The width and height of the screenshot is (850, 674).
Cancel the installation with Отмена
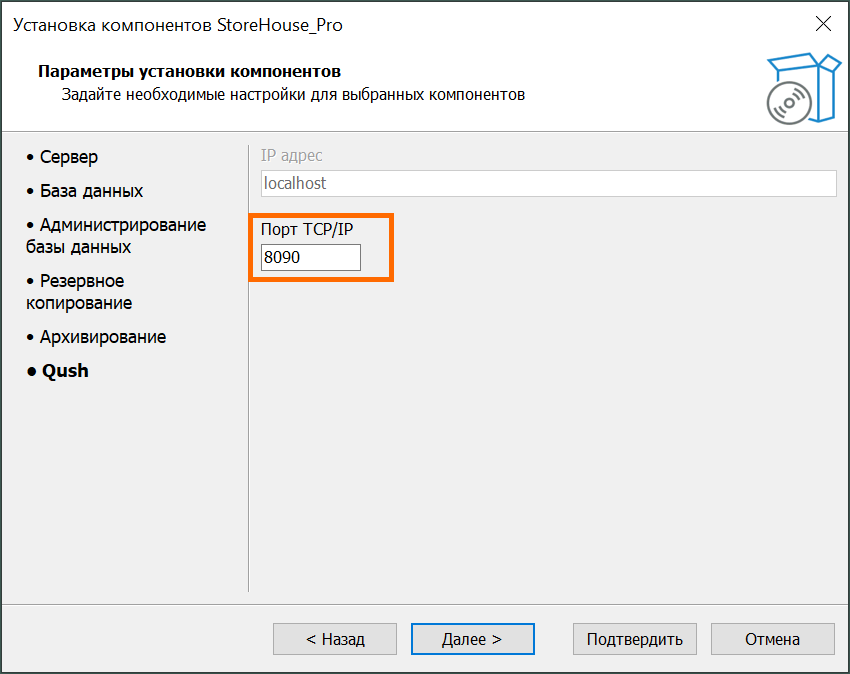pyautogui.click(x=772, y=639)
